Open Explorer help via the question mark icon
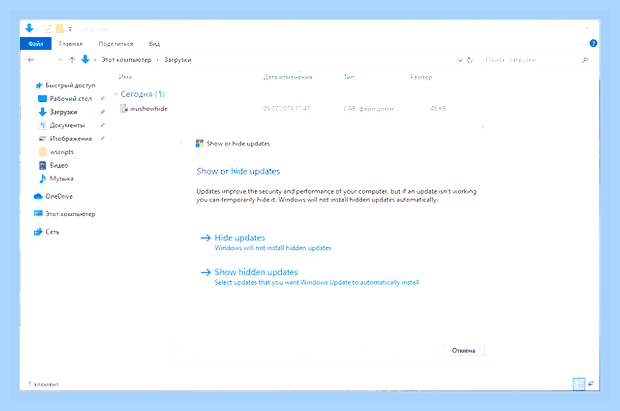The height and width of the screenshot is (411, 620). click(x=593, y=43)
